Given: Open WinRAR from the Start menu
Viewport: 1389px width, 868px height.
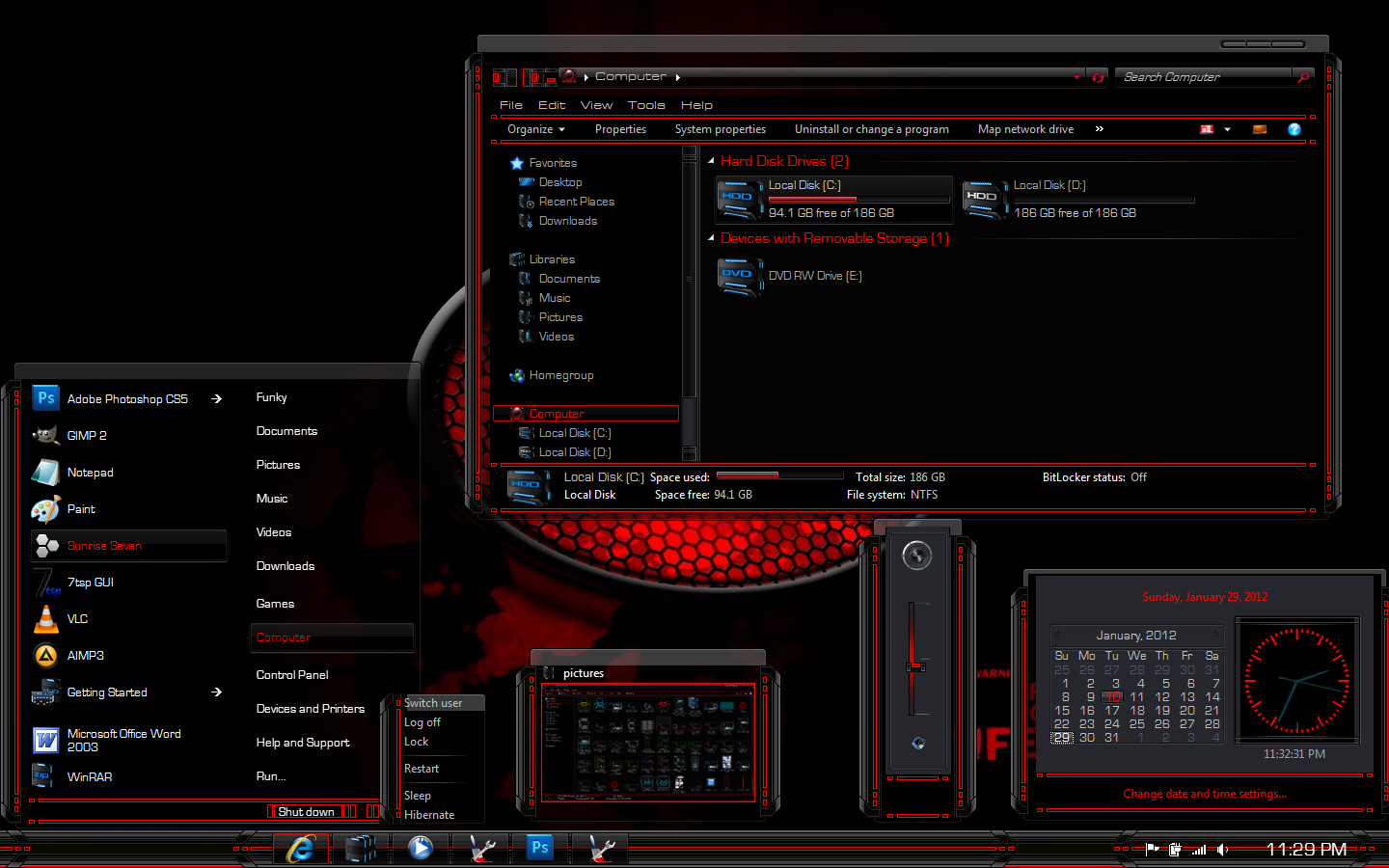Looking at the screenshot, I should pyautogui.click(x=91, y=776).
